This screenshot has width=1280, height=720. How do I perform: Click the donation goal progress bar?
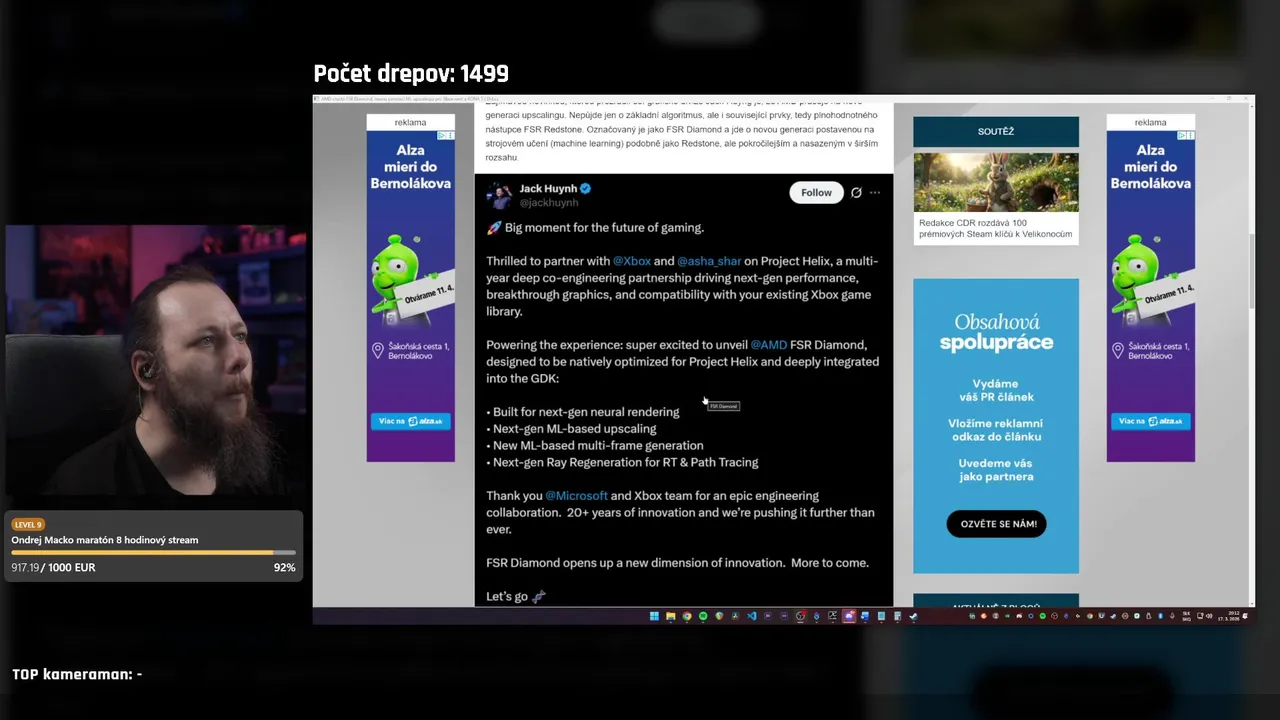coord(154,552)
